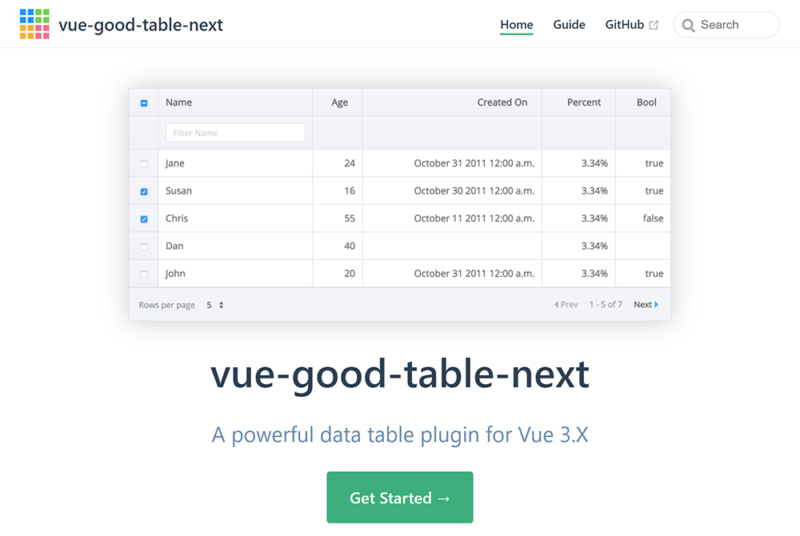Open the Rows per page dropdown
800x536 pixels.
215,305
